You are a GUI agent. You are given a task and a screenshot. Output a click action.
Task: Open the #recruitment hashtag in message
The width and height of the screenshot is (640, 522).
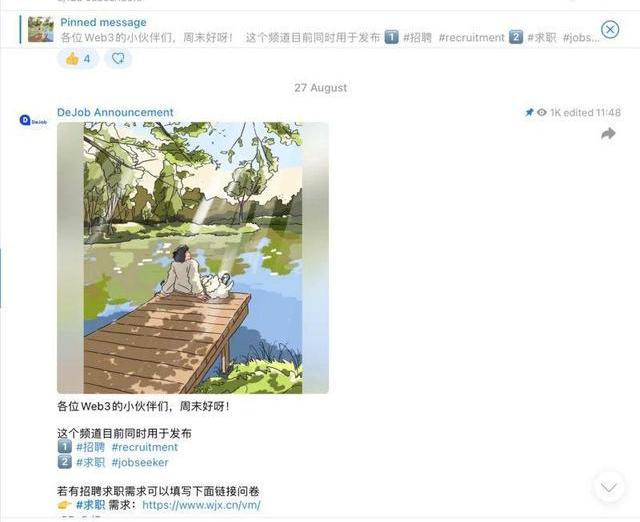[145, 447]
